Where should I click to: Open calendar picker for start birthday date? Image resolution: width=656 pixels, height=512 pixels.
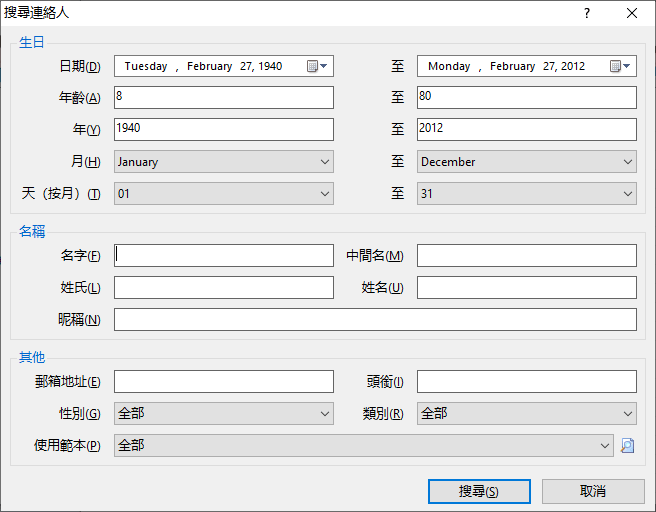(317, 66)
